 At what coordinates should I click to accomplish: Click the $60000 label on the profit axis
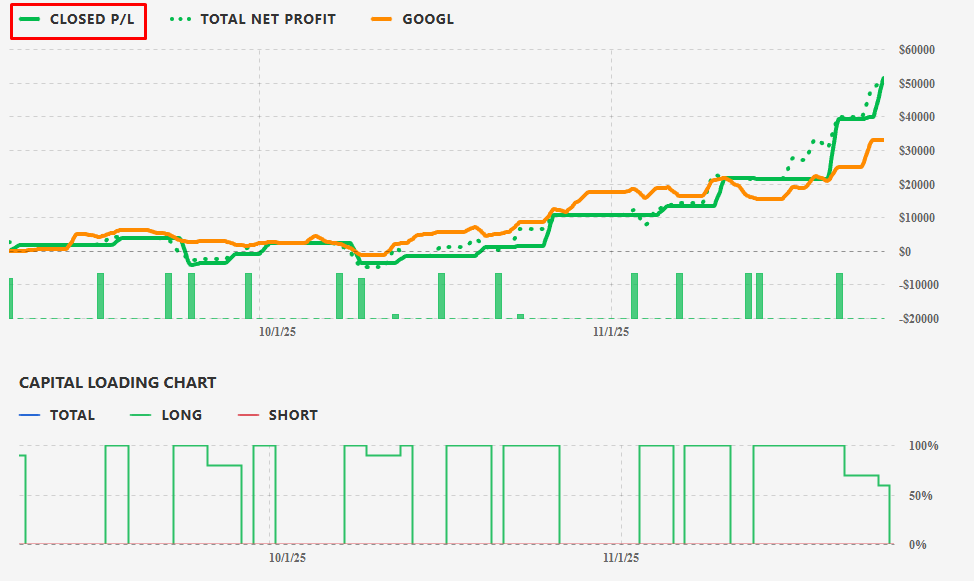(917, 50)
